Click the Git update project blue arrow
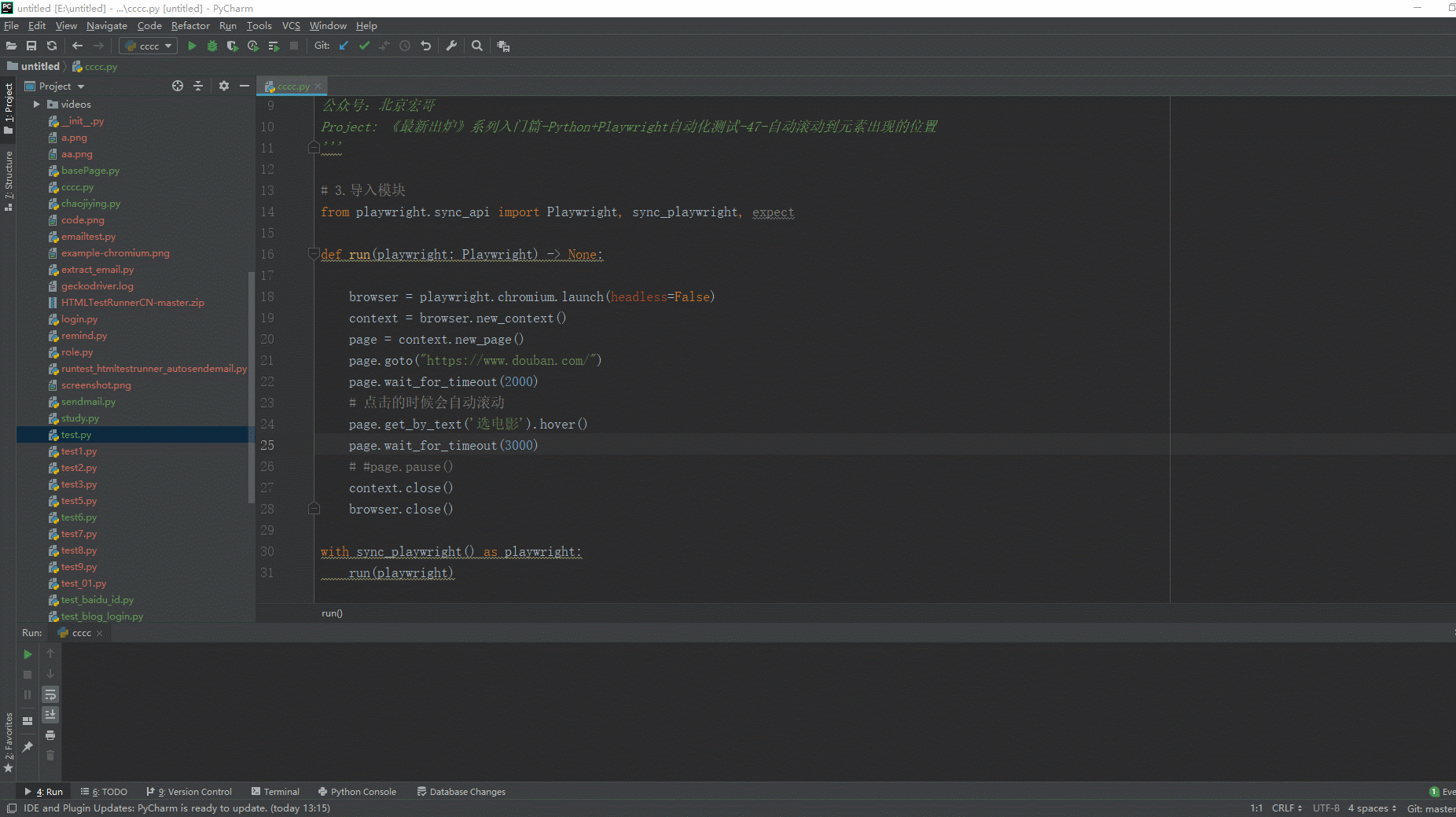Screen dimensions: 1456x817 coord(344,46)
